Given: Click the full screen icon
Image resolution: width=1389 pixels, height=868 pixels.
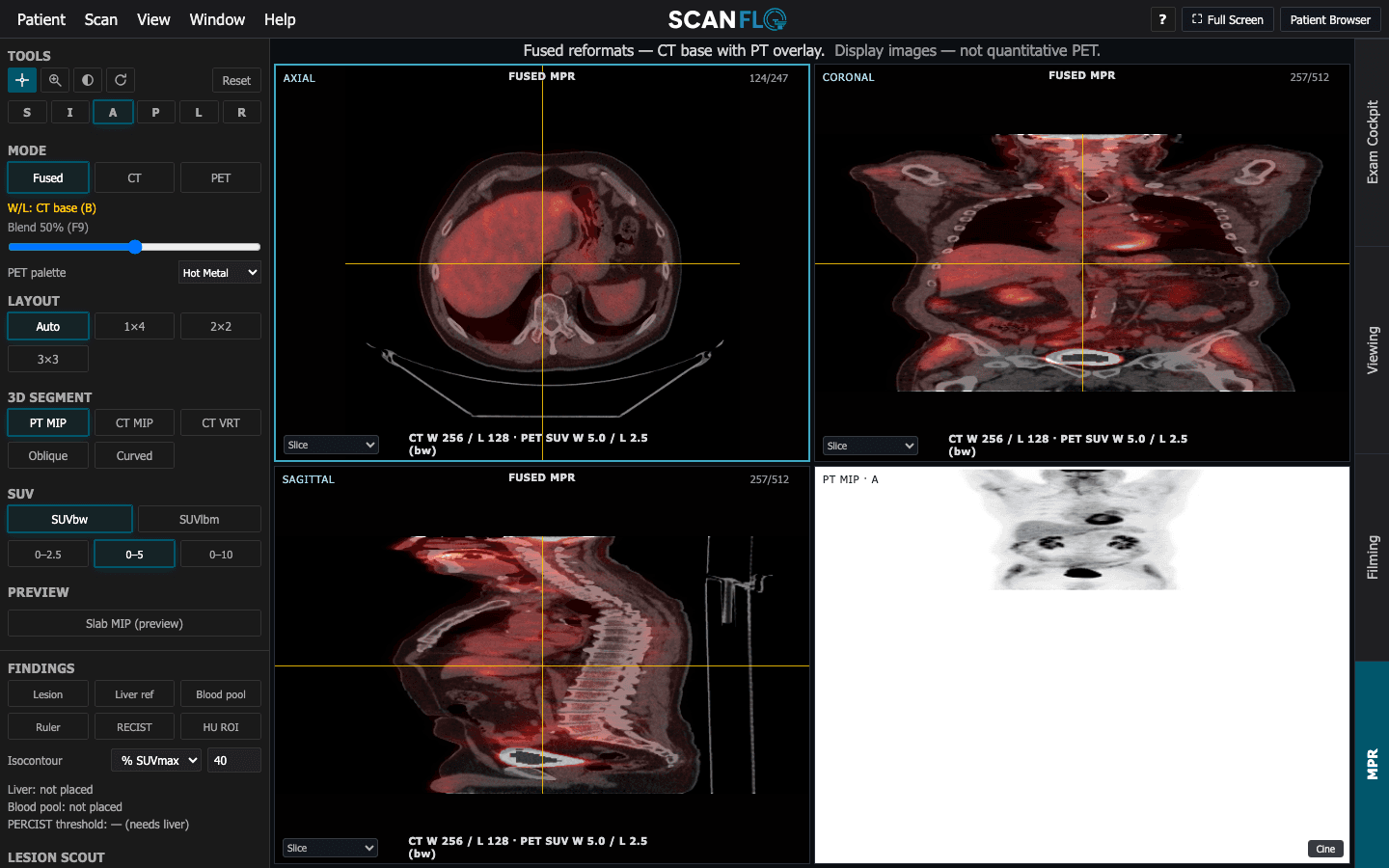Looking at the screenshot, I should coord(1197,19).
